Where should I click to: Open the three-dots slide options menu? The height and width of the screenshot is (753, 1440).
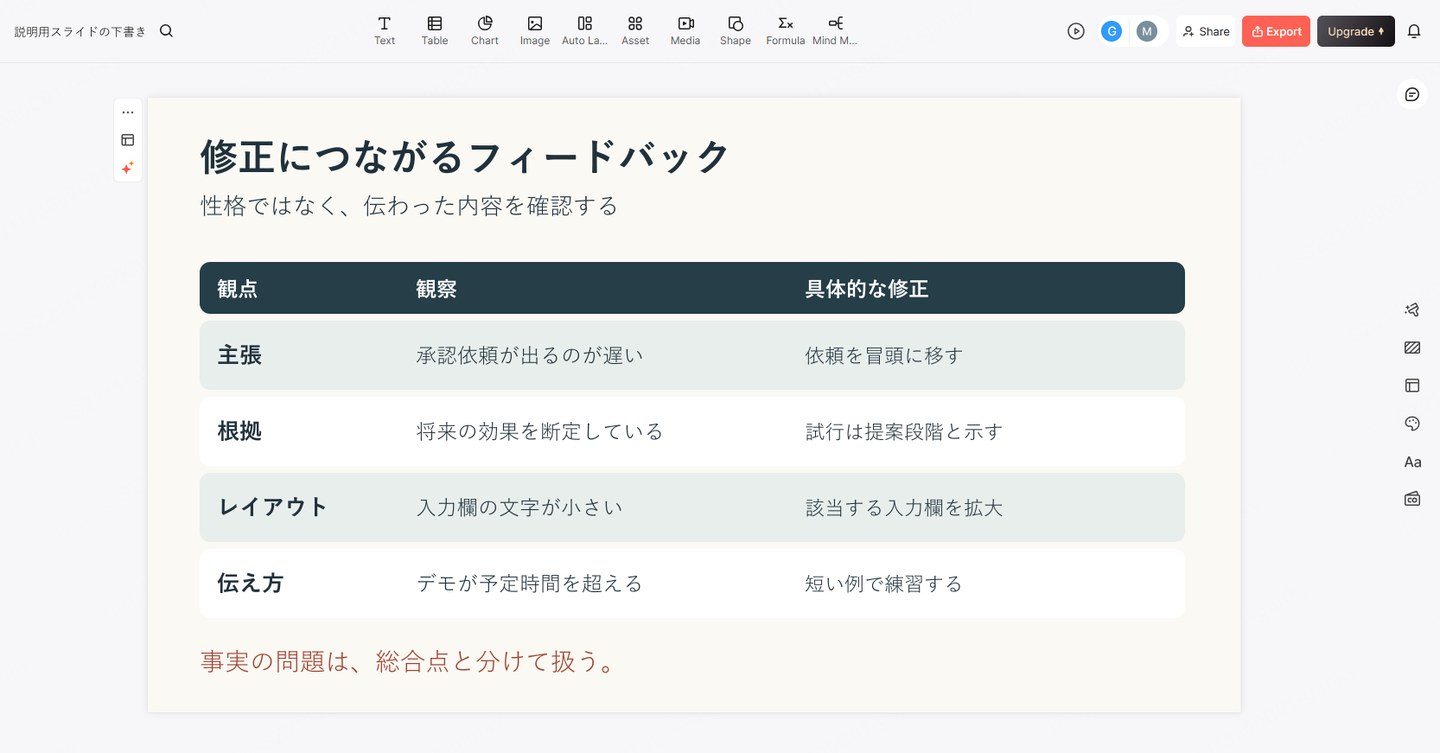[128, 112]
